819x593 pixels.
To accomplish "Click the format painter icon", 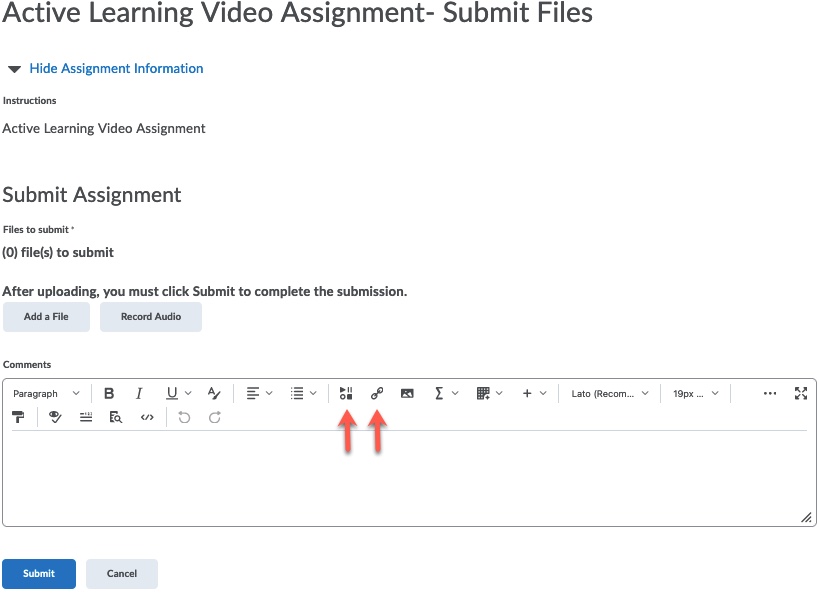I will 19,418.
